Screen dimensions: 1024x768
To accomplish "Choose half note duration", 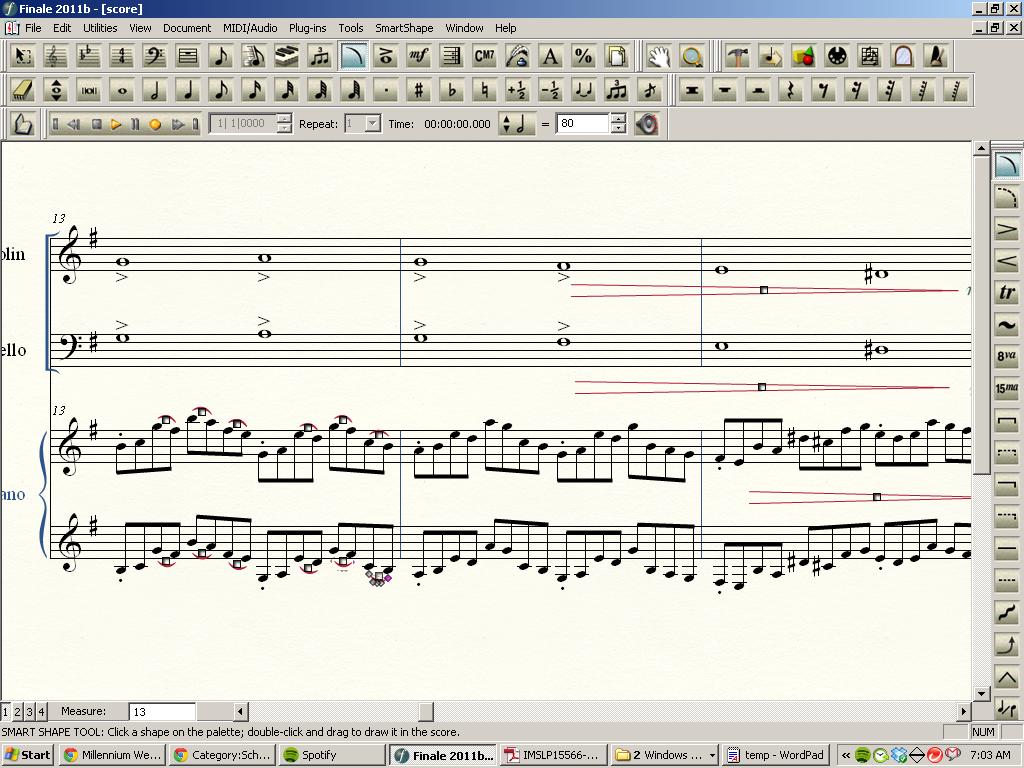I will point(155,90).
